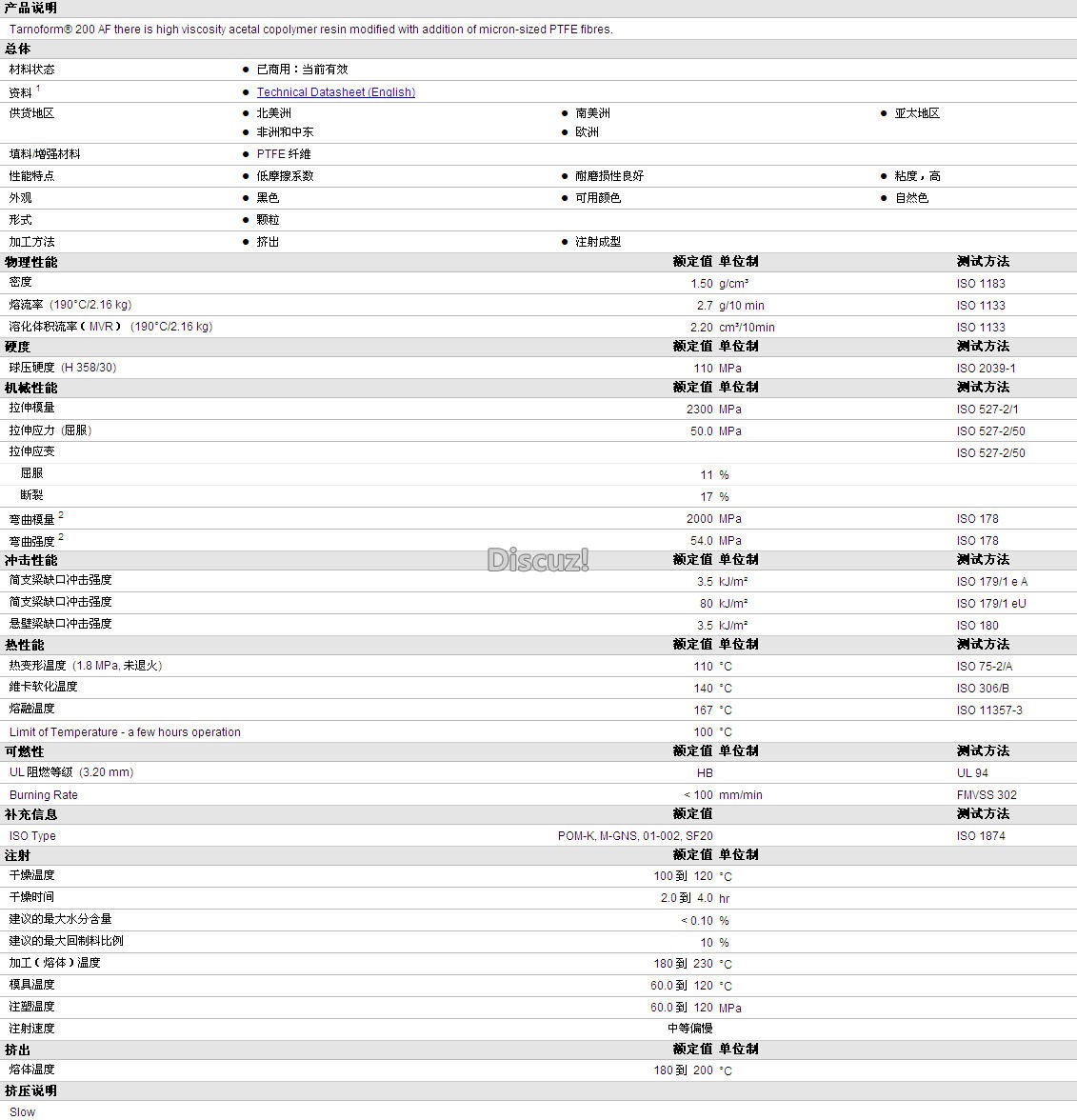Image resolution: width=1077 pixels, height=1120 pixels.
Task: Click the ISO 180 test method
Action: pos(977,626)
